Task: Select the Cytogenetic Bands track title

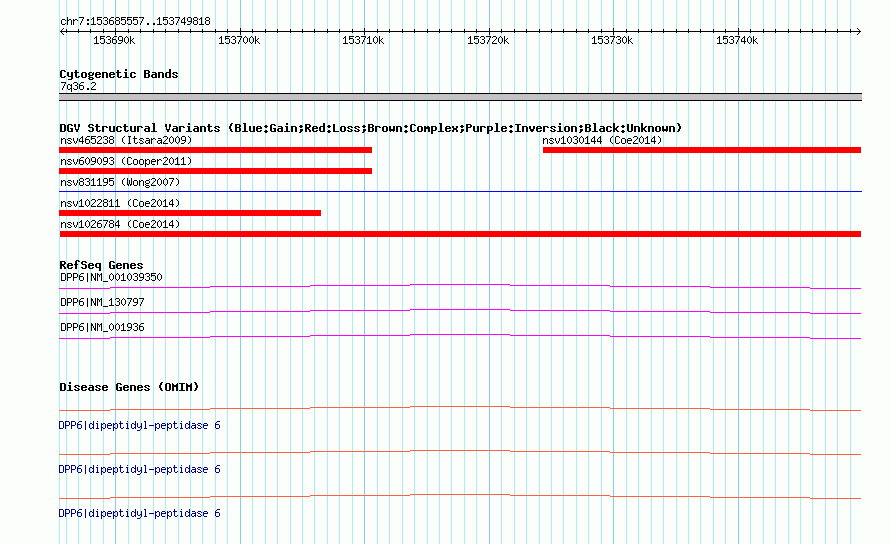Action: [119, 74]
